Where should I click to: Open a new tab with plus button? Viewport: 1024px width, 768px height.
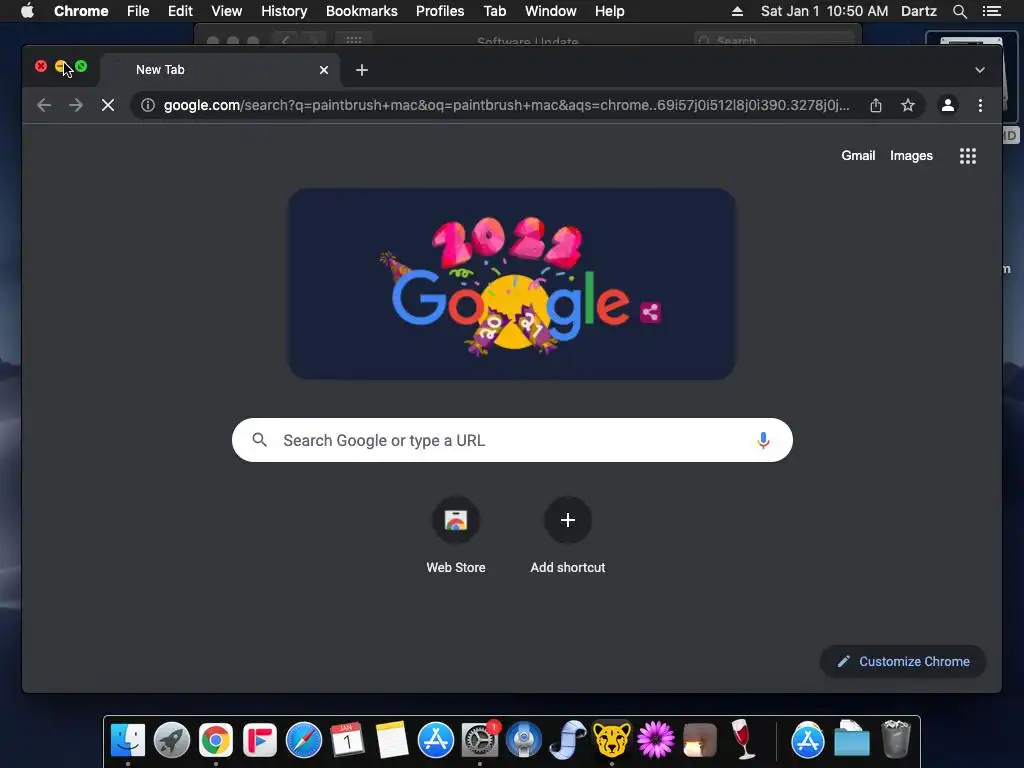coord(362,70)
